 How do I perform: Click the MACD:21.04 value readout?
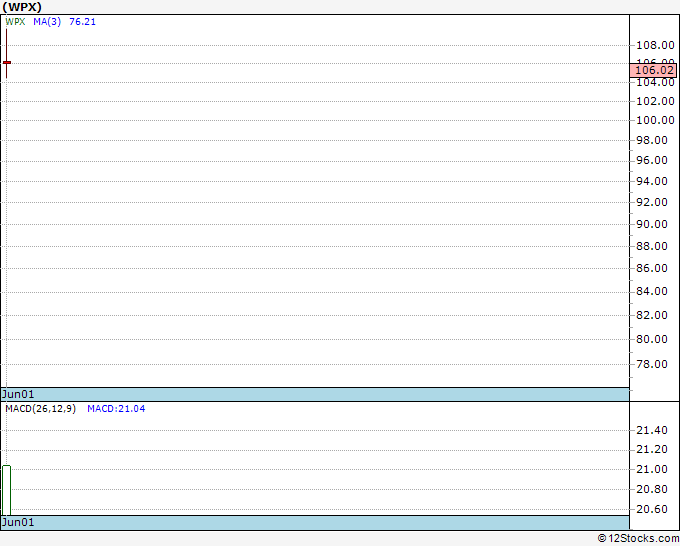116,409
